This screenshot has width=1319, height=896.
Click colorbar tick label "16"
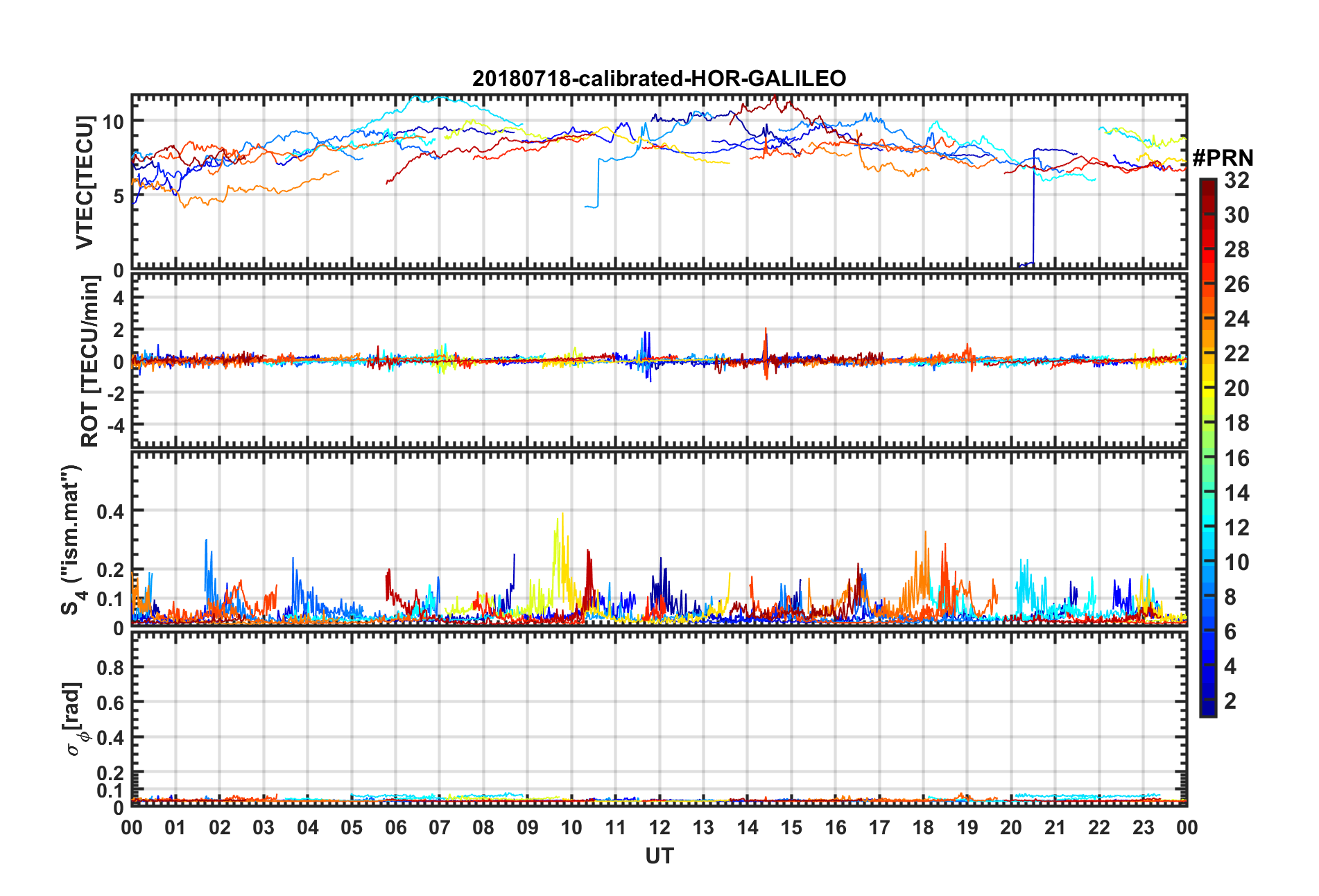point(1236,458)
